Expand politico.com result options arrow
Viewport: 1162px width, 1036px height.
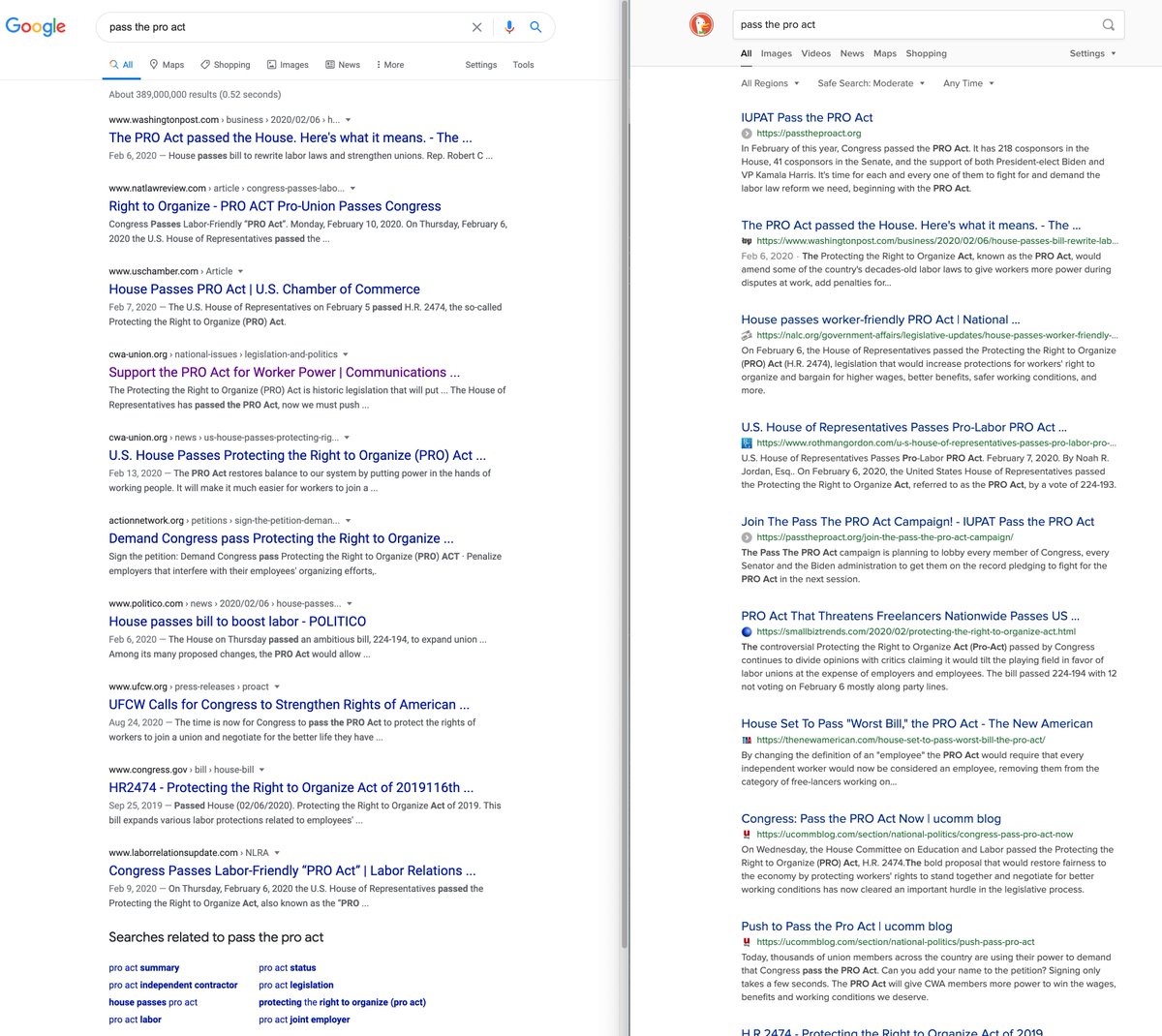pos(350,604)
